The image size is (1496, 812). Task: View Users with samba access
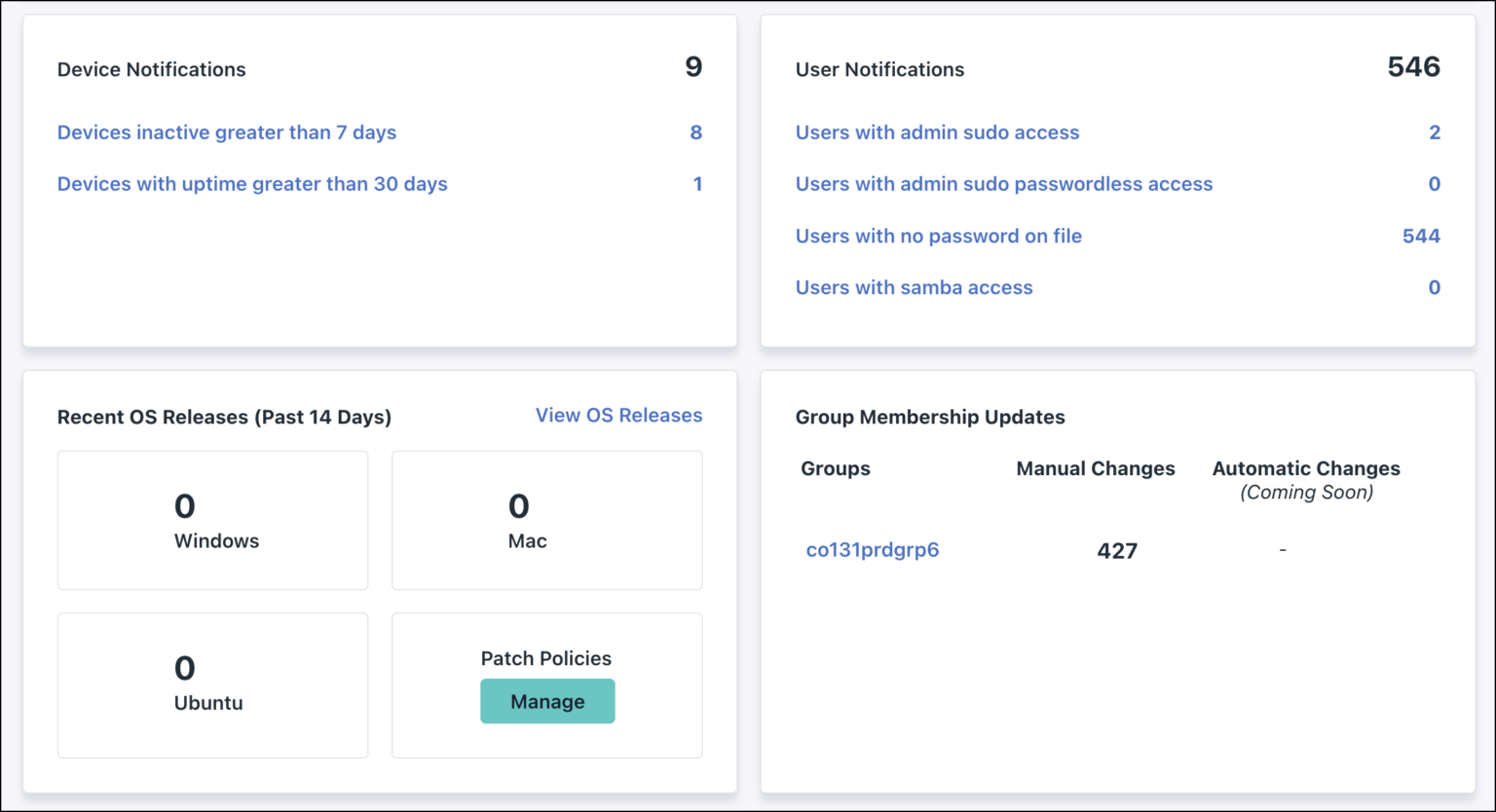(x=914, y=287)
